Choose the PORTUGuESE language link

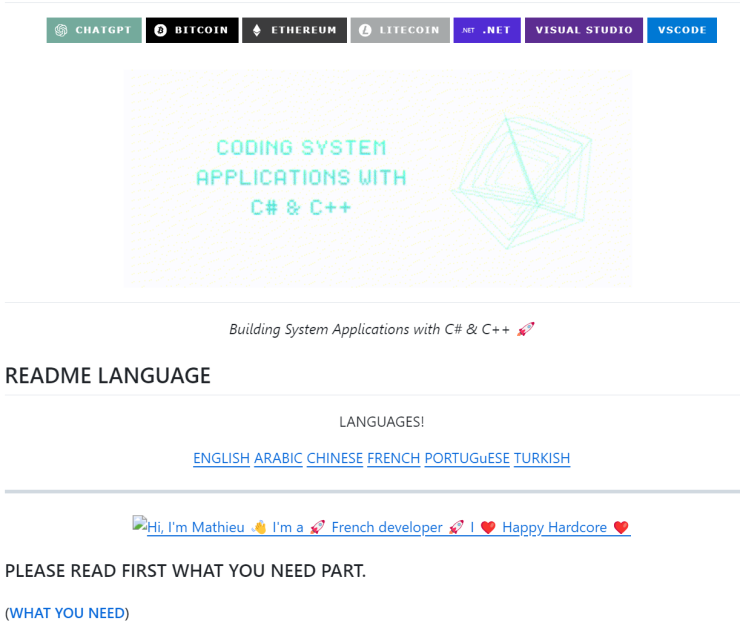(x=467, y=458)
